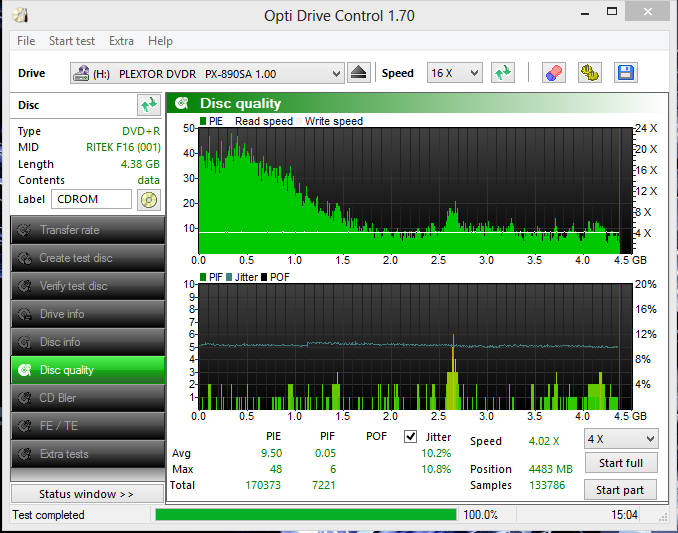Click the disc label icon button
Screen dimensions: 678x533
coord(149,200)
